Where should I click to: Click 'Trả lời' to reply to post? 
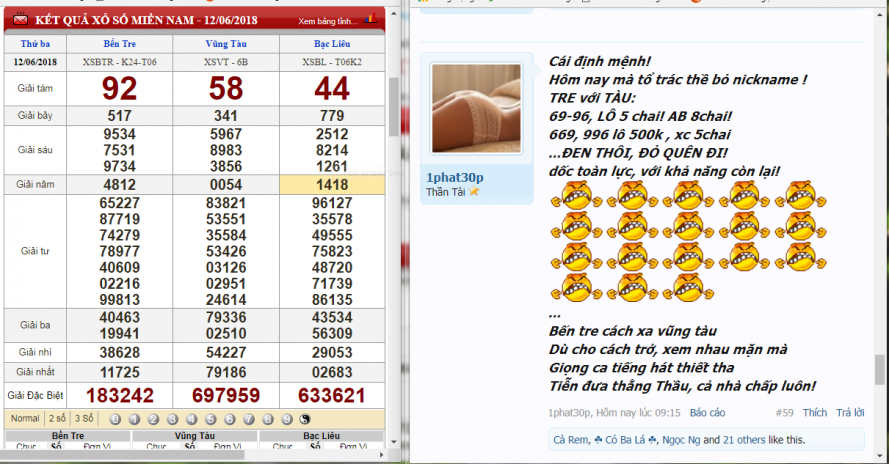coord(850,412)
